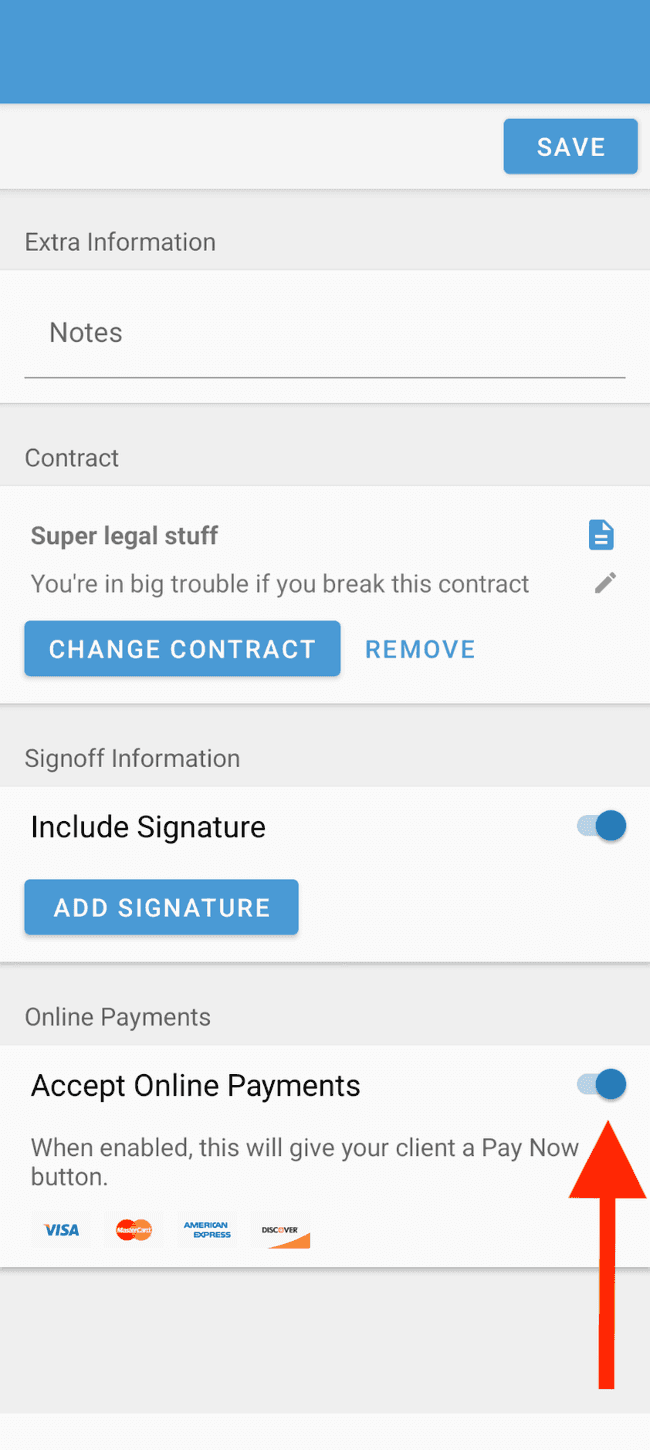The height and width of the screenshot is (1450, 650).
Task: Tap the Super legal stuff contract title
Action: point(124,535)
